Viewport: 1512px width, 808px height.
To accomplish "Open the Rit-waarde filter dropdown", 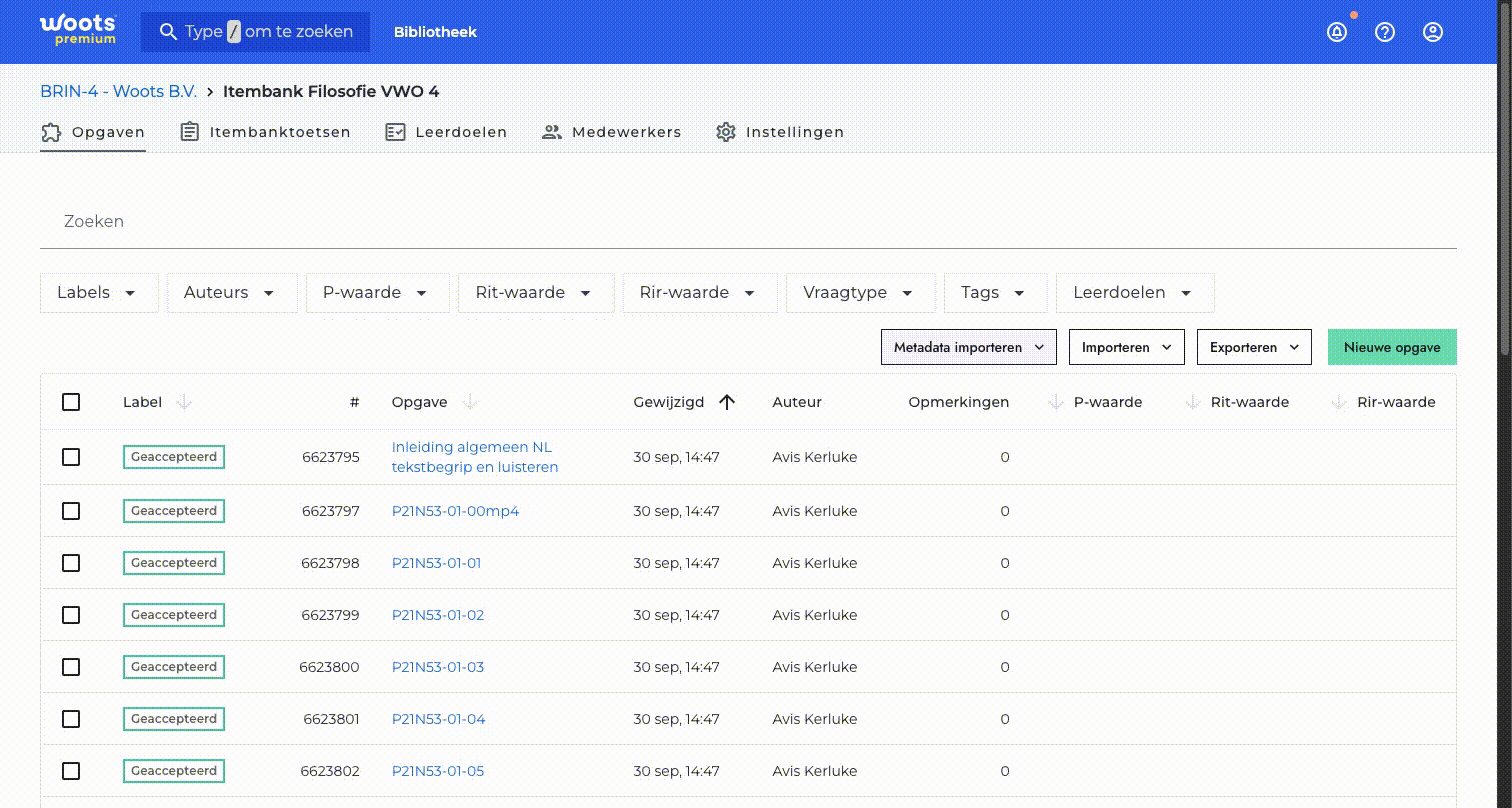I will point(536,293).
